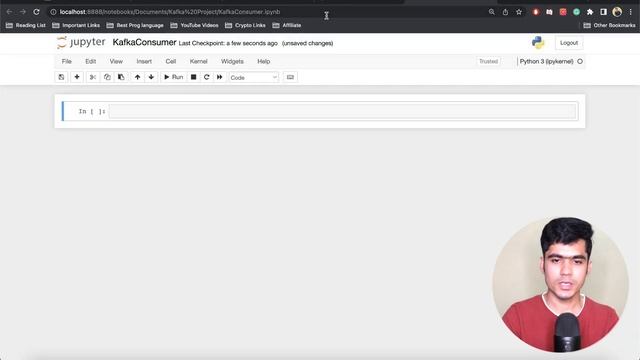Rename the notebook title KafkaConsumer
This screenshot has height=360, width=640.
click(144, 42)
